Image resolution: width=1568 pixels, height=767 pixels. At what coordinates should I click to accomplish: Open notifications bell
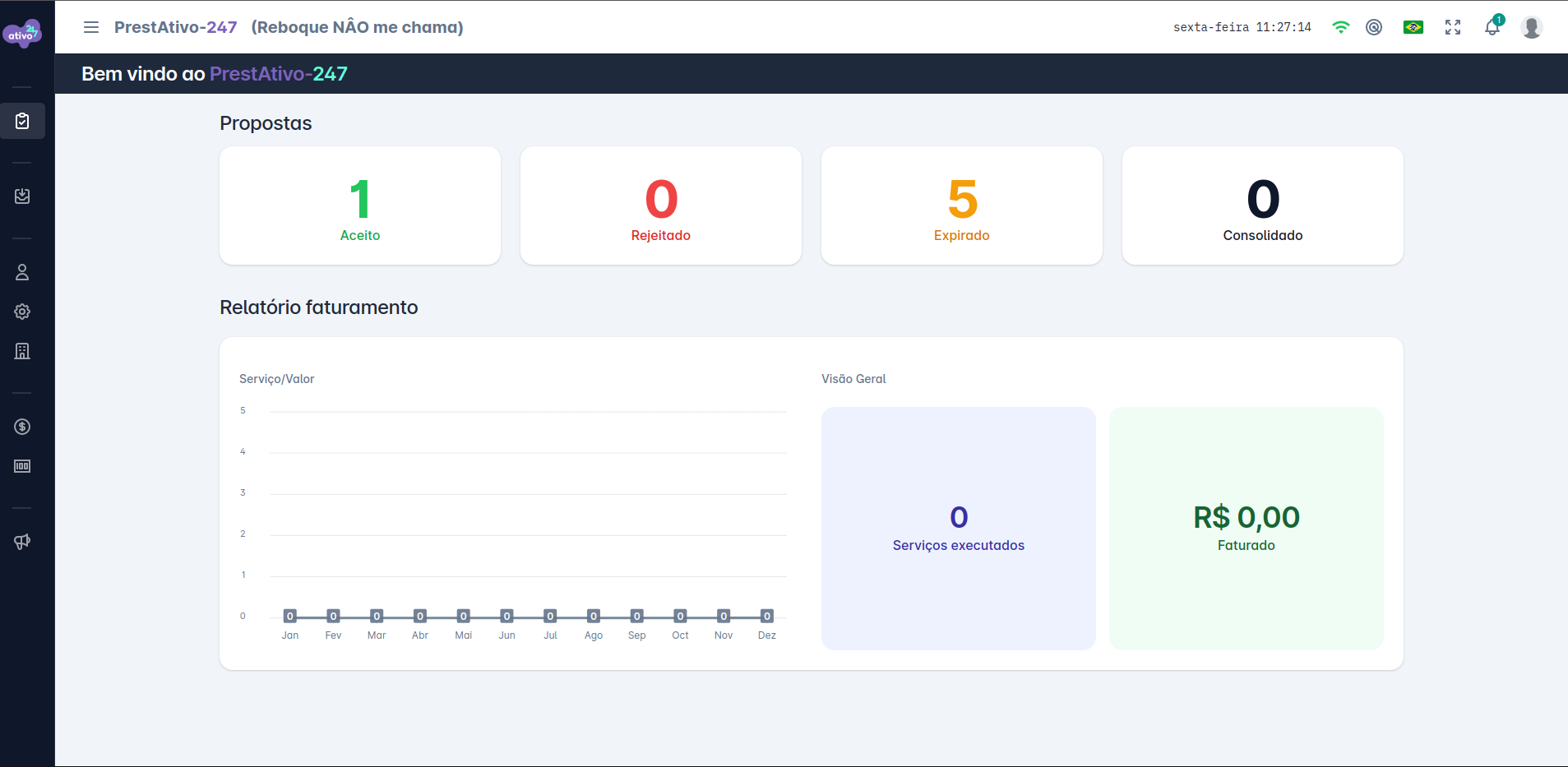tap(1492, 27)
